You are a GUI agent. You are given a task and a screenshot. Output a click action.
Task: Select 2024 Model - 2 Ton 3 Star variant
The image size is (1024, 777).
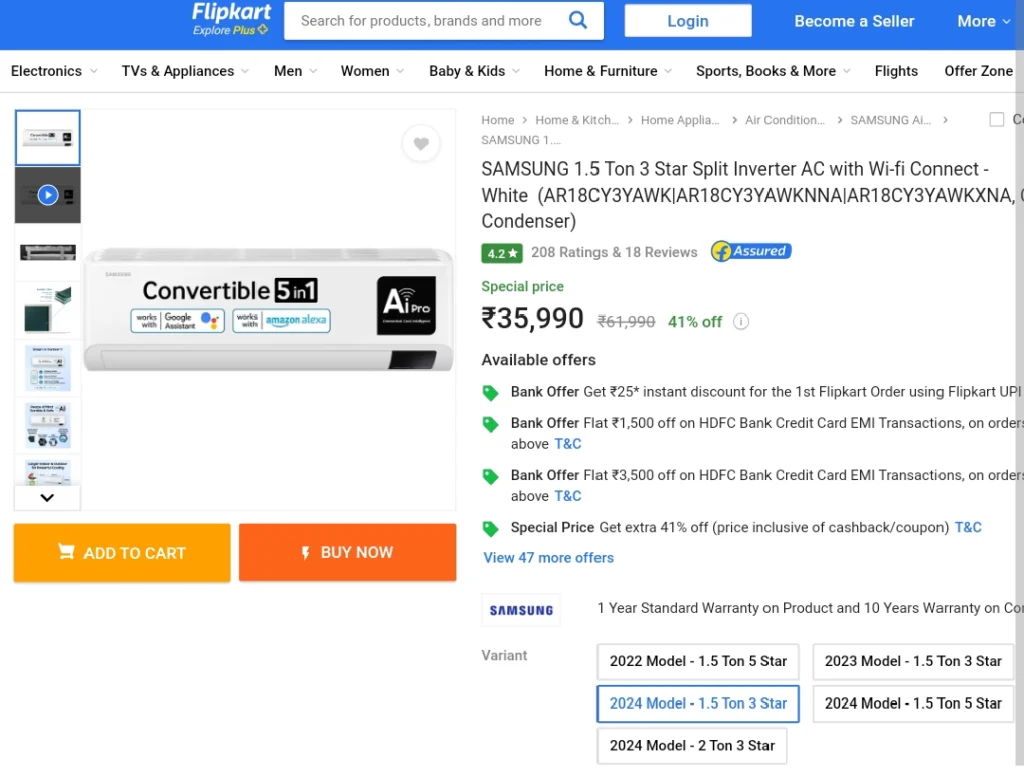(x=692, y=746)
